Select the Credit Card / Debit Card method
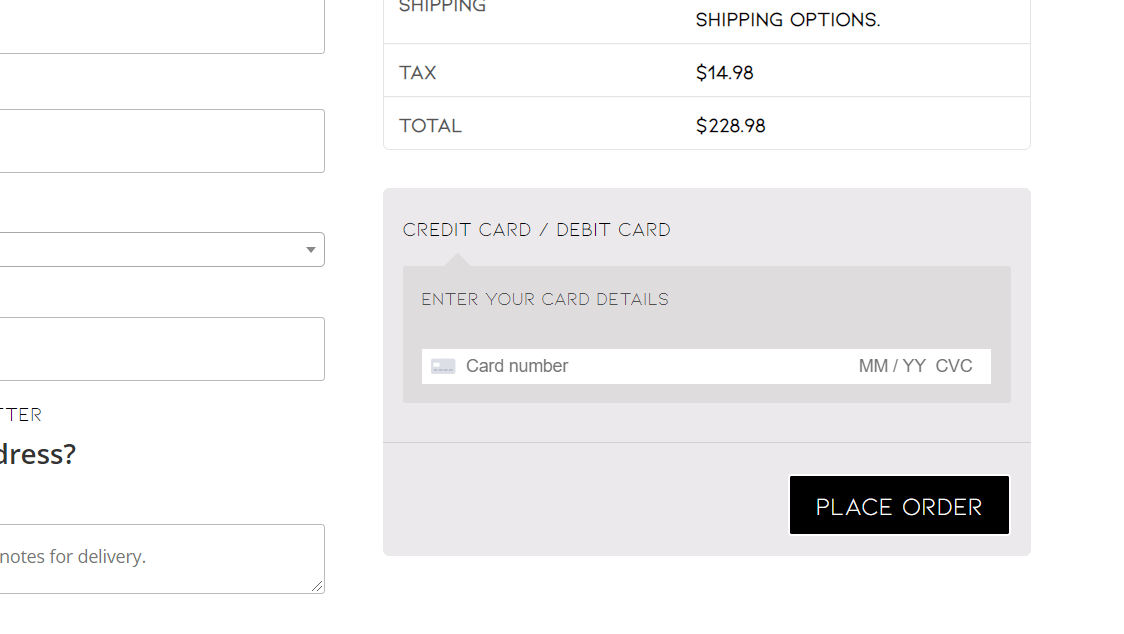The height and width of the screenshot is (634, 1124). click(x=536, y=230)
